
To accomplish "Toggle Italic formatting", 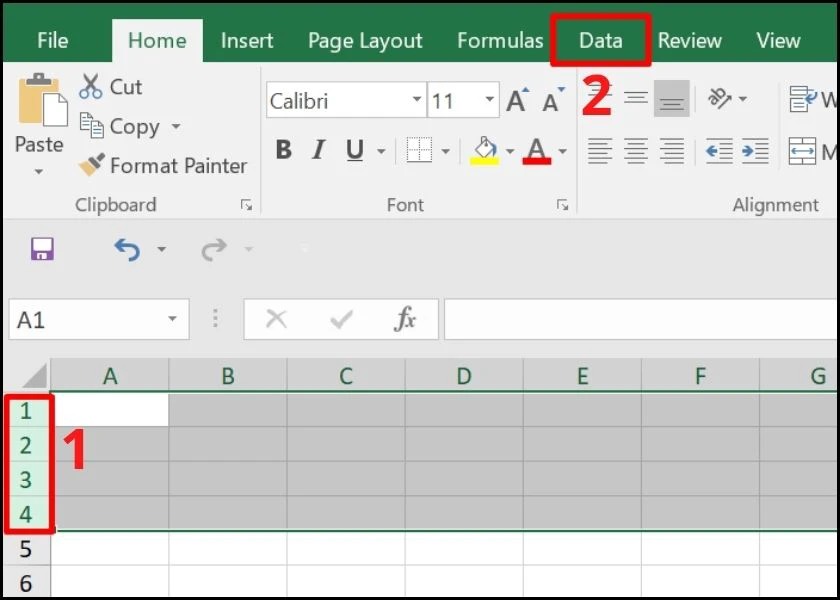I will [319, 151].
